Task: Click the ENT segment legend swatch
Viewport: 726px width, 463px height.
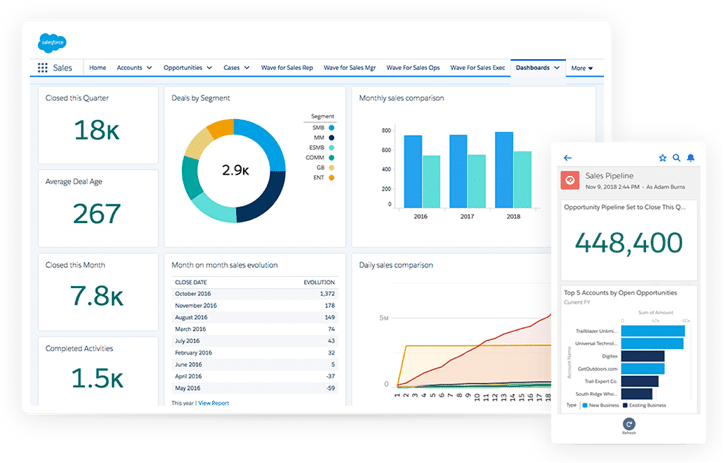Action: tap(331, 178)
